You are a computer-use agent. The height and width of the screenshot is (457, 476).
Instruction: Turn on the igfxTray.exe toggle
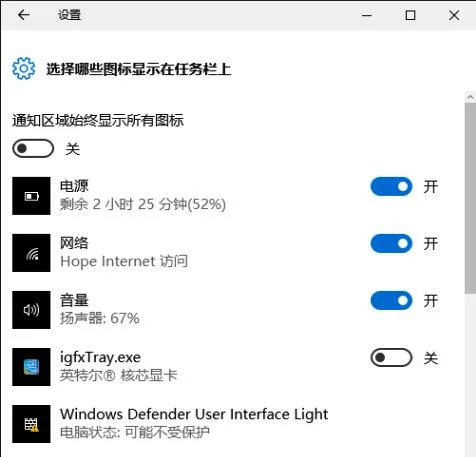point(391,358)
